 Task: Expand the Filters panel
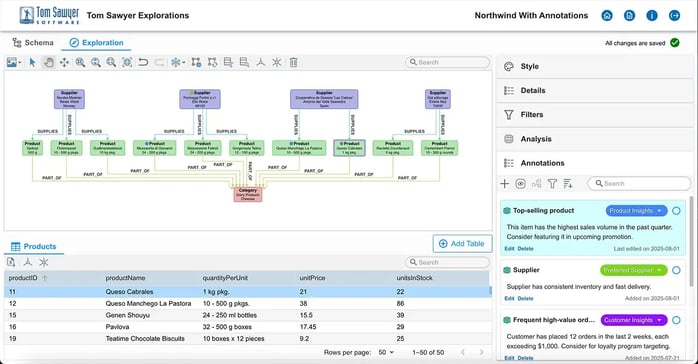594,115
